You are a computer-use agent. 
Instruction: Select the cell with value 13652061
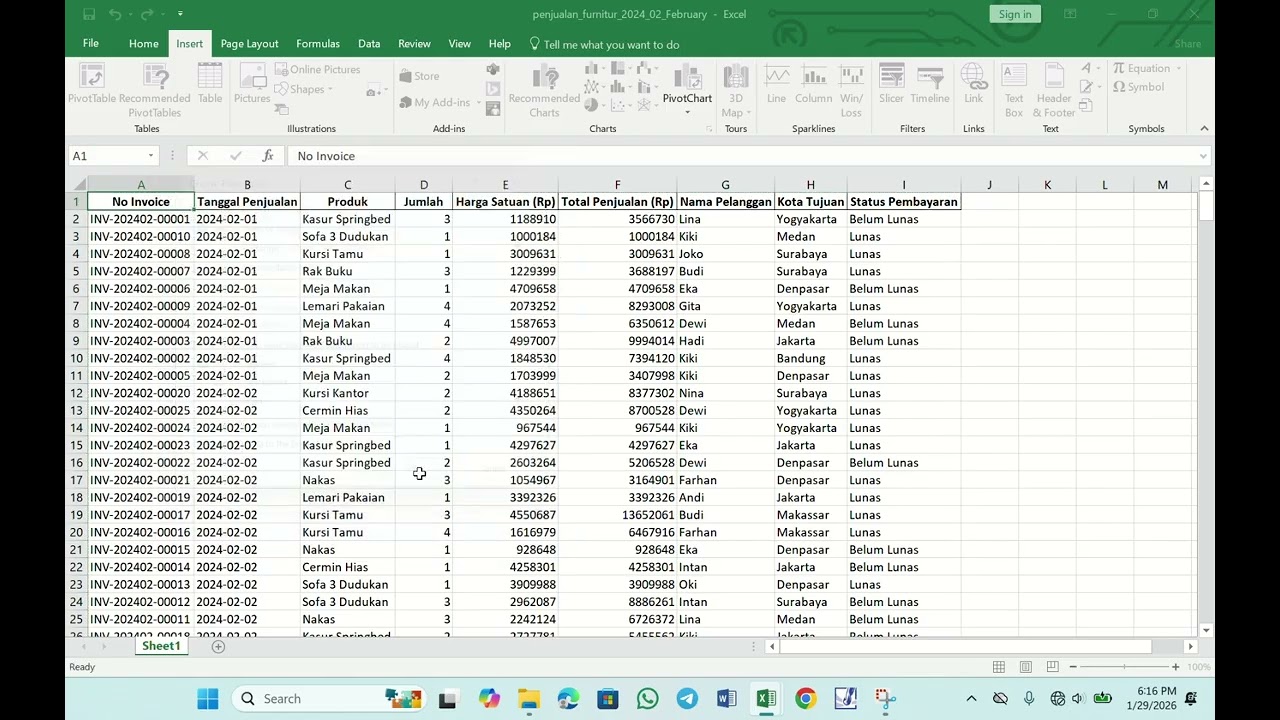click(617, 515)
